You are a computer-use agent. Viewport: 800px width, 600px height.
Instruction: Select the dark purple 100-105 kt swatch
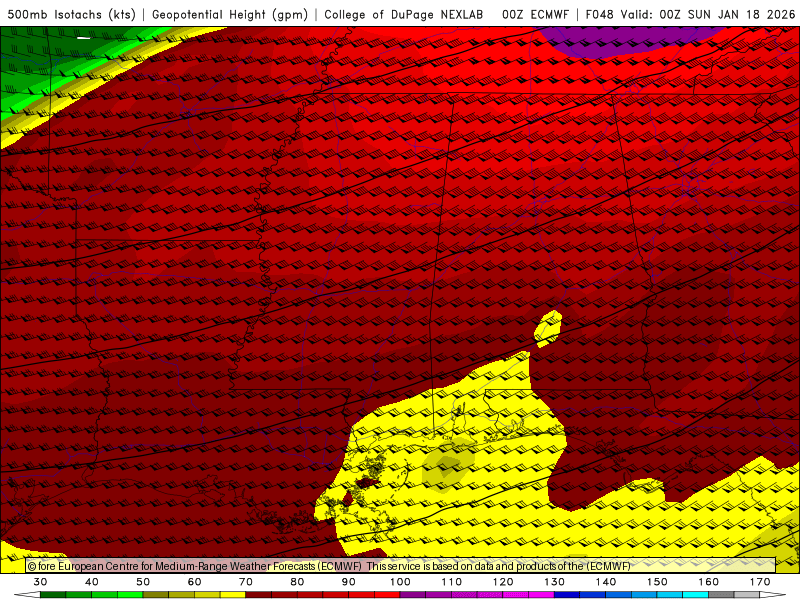pos(413,595)
